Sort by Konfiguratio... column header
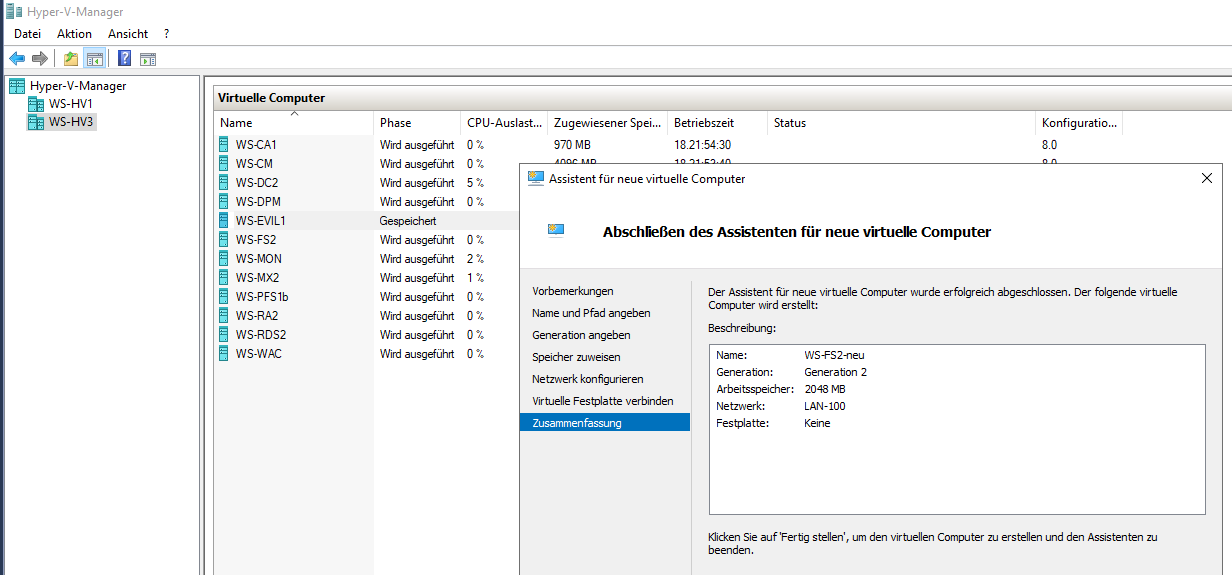The width and height of the screenshot is (1232, 575). 1079,123
